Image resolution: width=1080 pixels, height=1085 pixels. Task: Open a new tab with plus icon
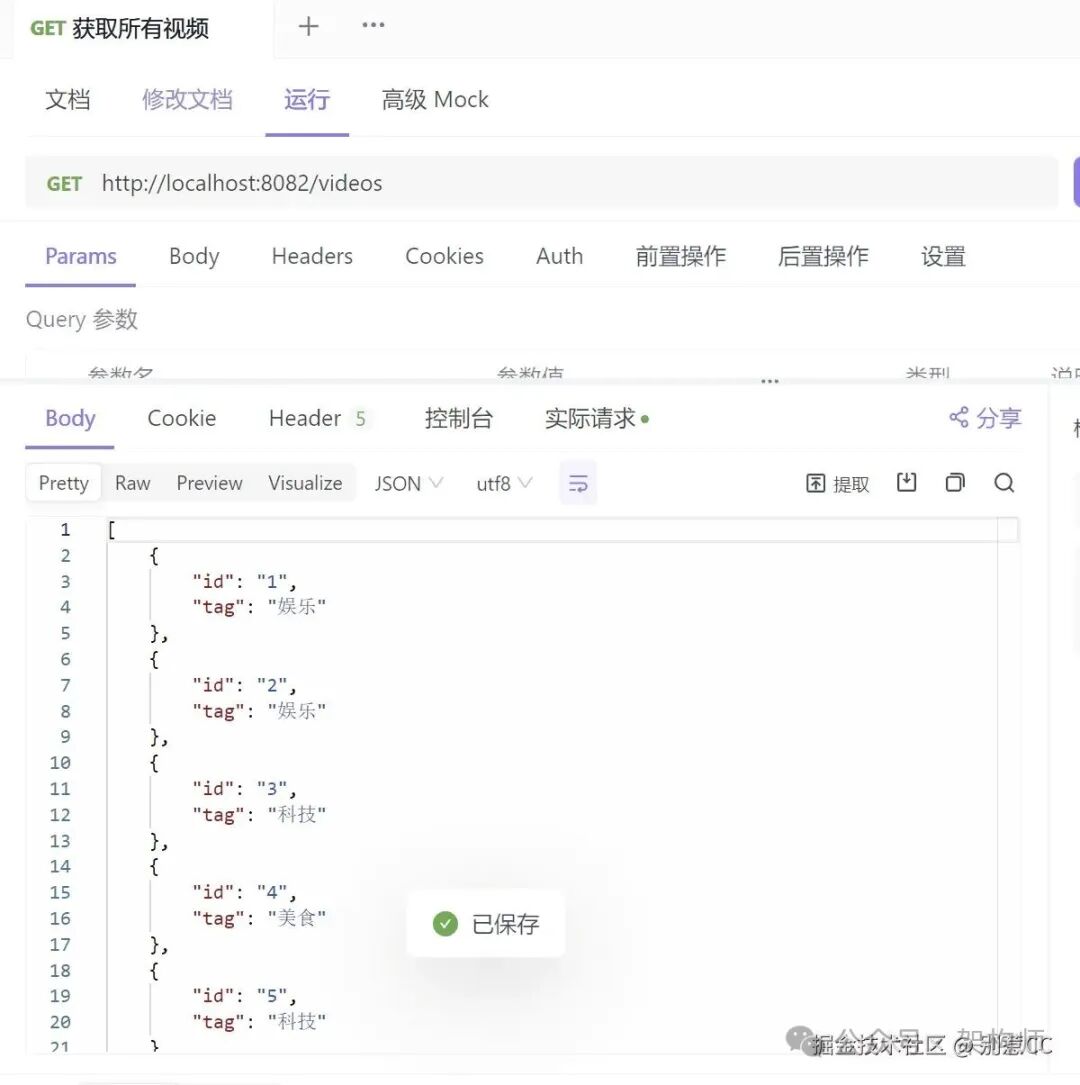(x=309, y=26)
